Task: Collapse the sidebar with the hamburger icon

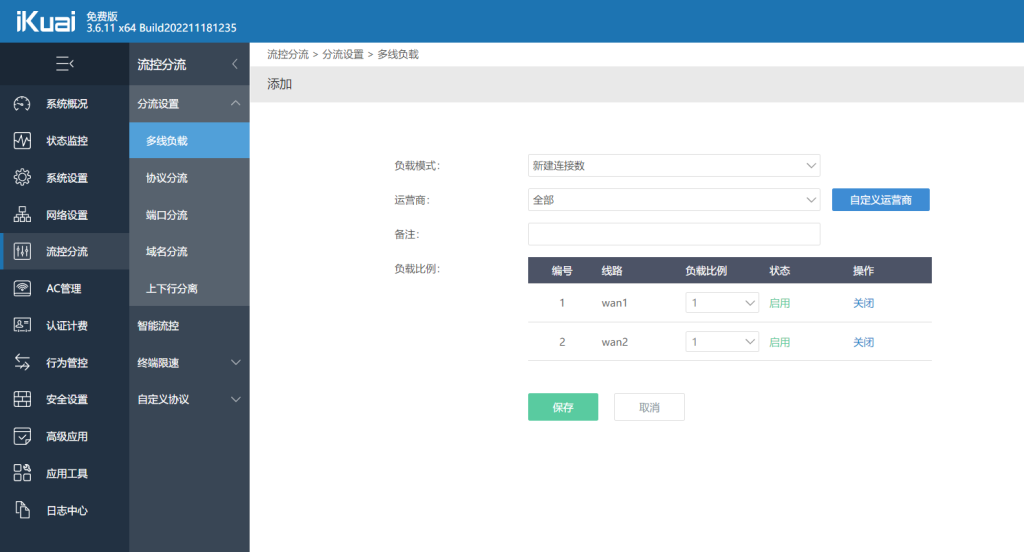Action: pos(64,63)
